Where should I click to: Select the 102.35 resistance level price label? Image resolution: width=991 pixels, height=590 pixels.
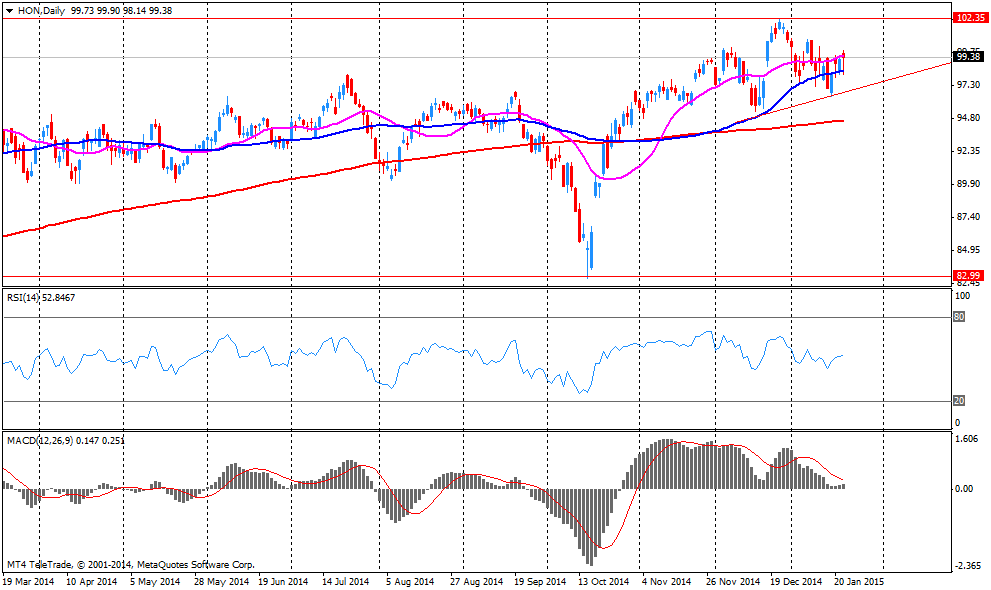970,18
